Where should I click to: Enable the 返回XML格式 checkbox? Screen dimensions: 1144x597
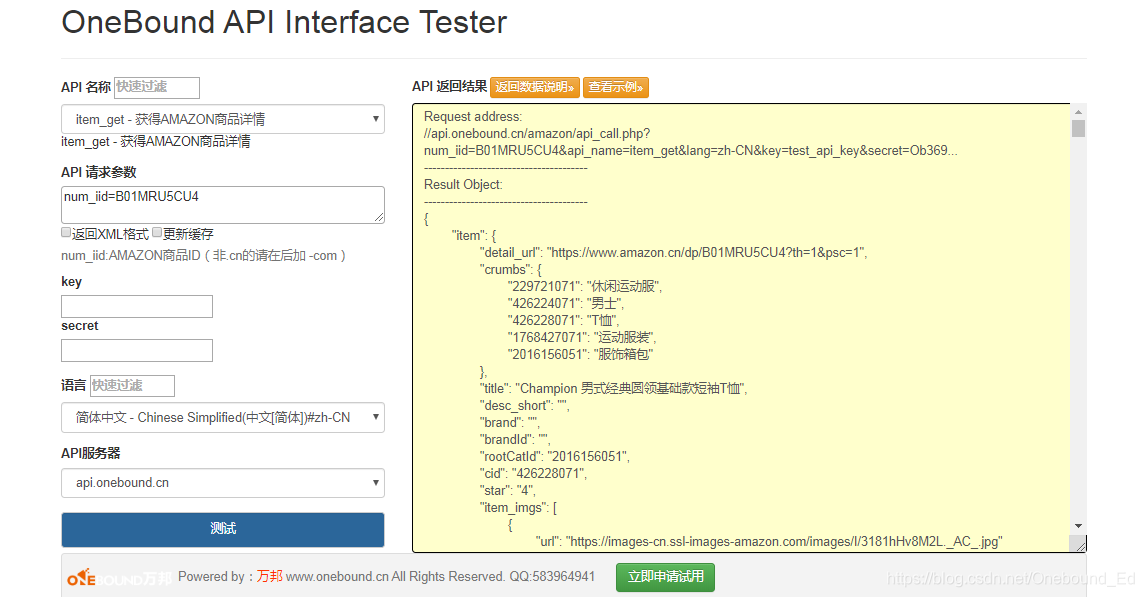(x=66, y=233)
